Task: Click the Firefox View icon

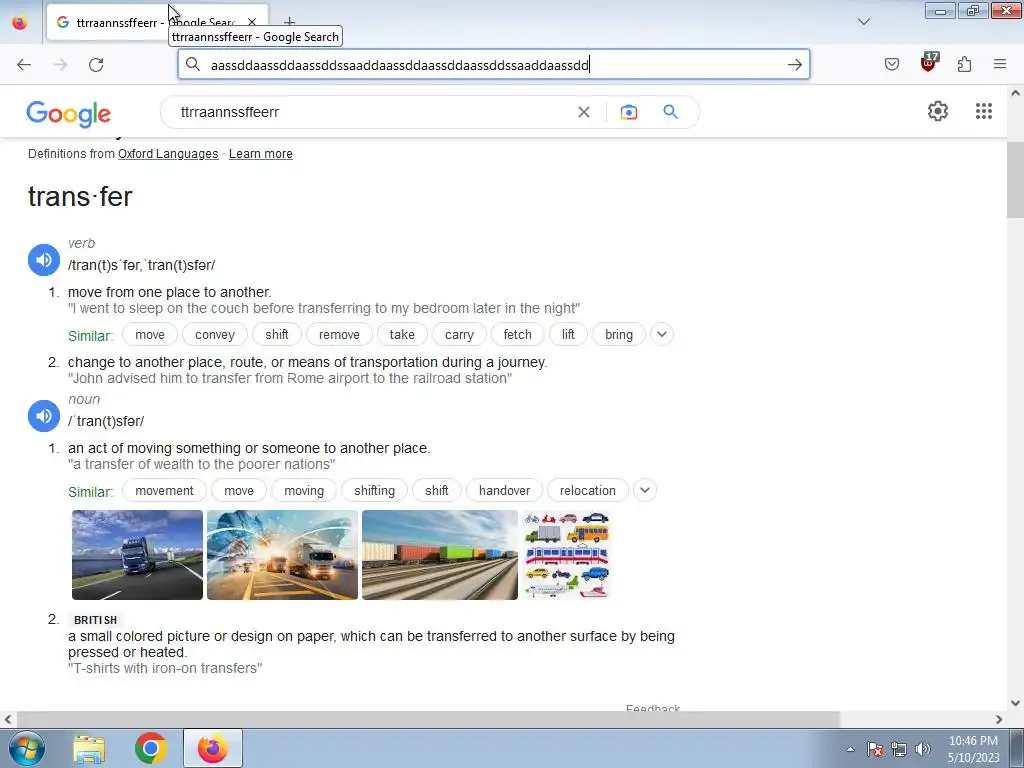Action: coord(20,22)
